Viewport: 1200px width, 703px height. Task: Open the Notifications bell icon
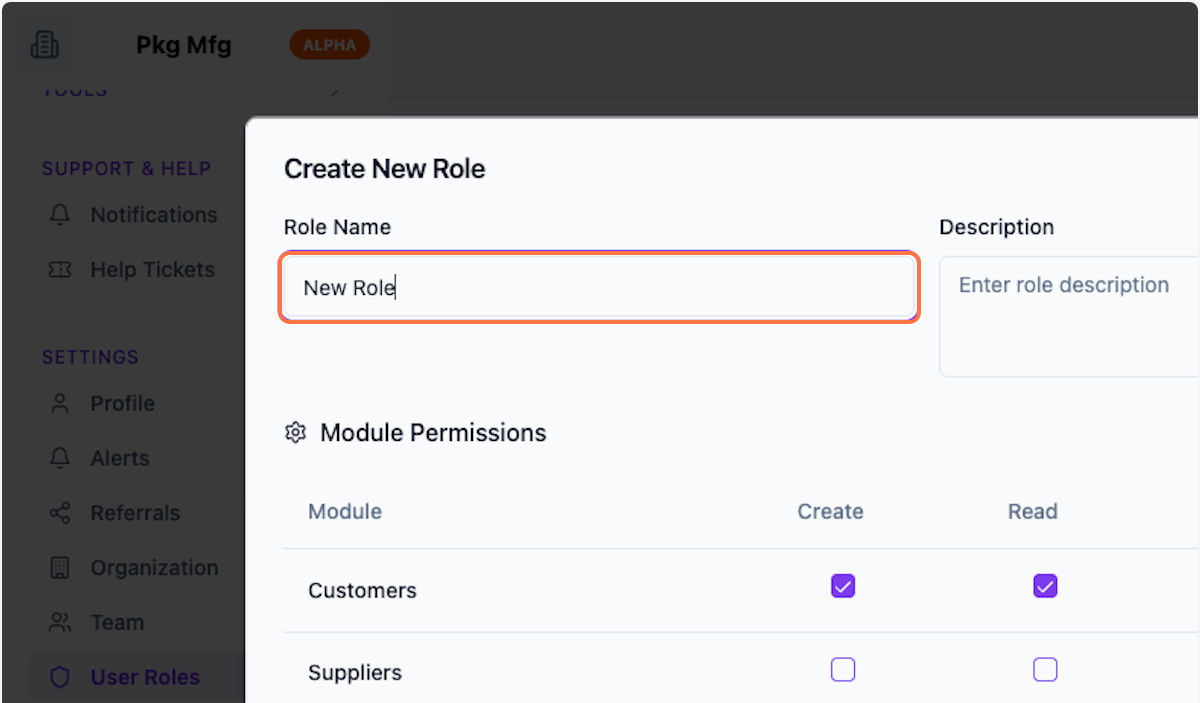(60, 214)
